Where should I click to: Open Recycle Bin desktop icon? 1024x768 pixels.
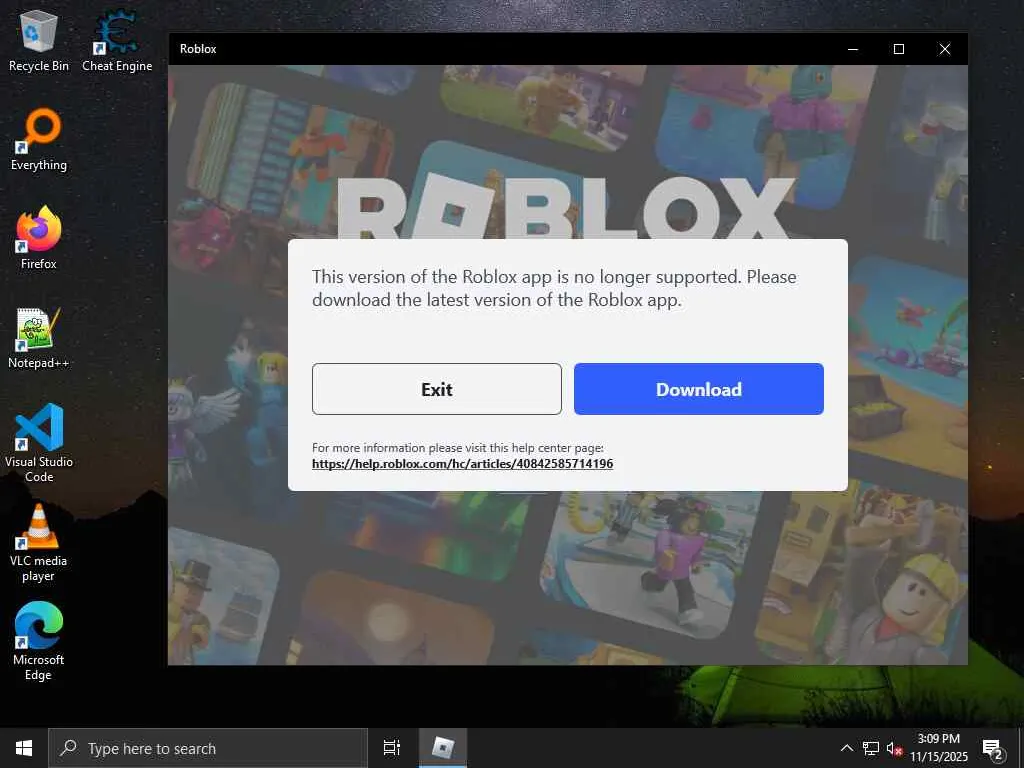pyautogui.click(x=39, y=40)
